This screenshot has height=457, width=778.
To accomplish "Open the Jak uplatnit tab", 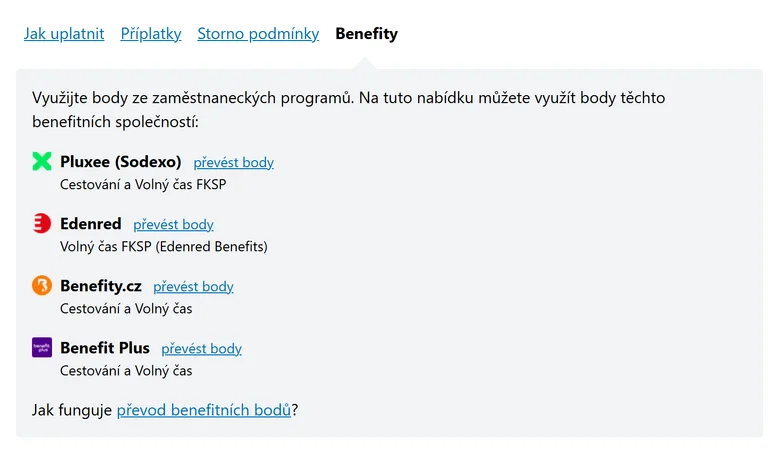I will (64, 34).
